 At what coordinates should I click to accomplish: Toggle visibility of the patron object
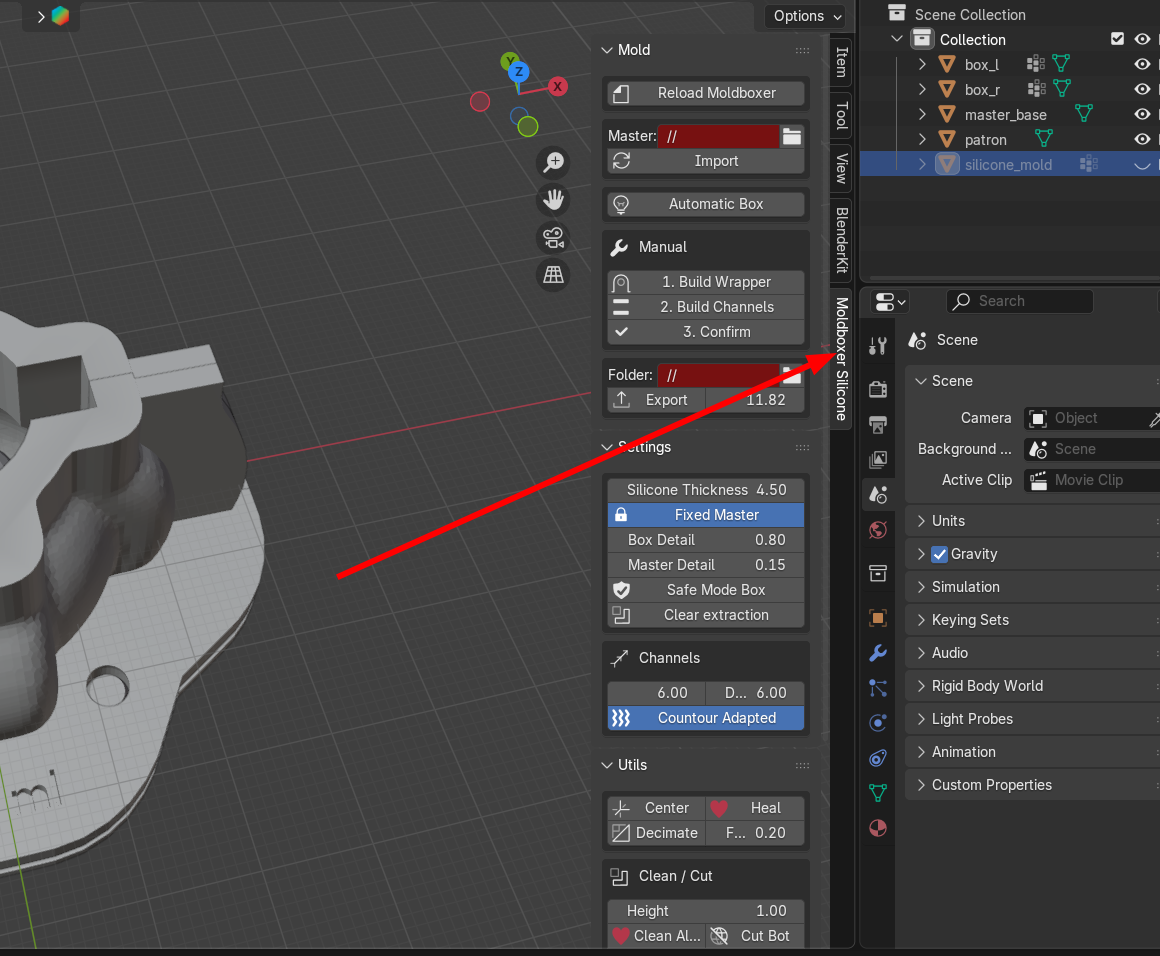(x=1141, y=139)
